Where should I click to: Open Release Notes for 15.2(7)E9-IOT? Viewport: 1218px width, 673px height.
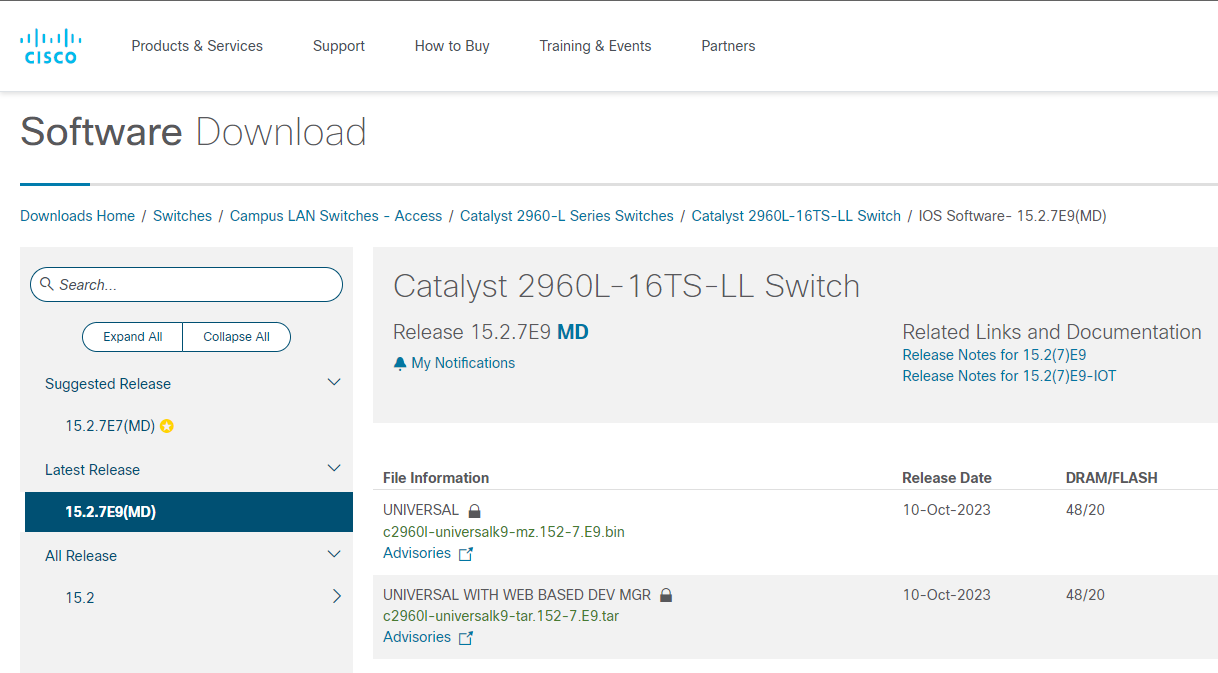coord(1009,376)
